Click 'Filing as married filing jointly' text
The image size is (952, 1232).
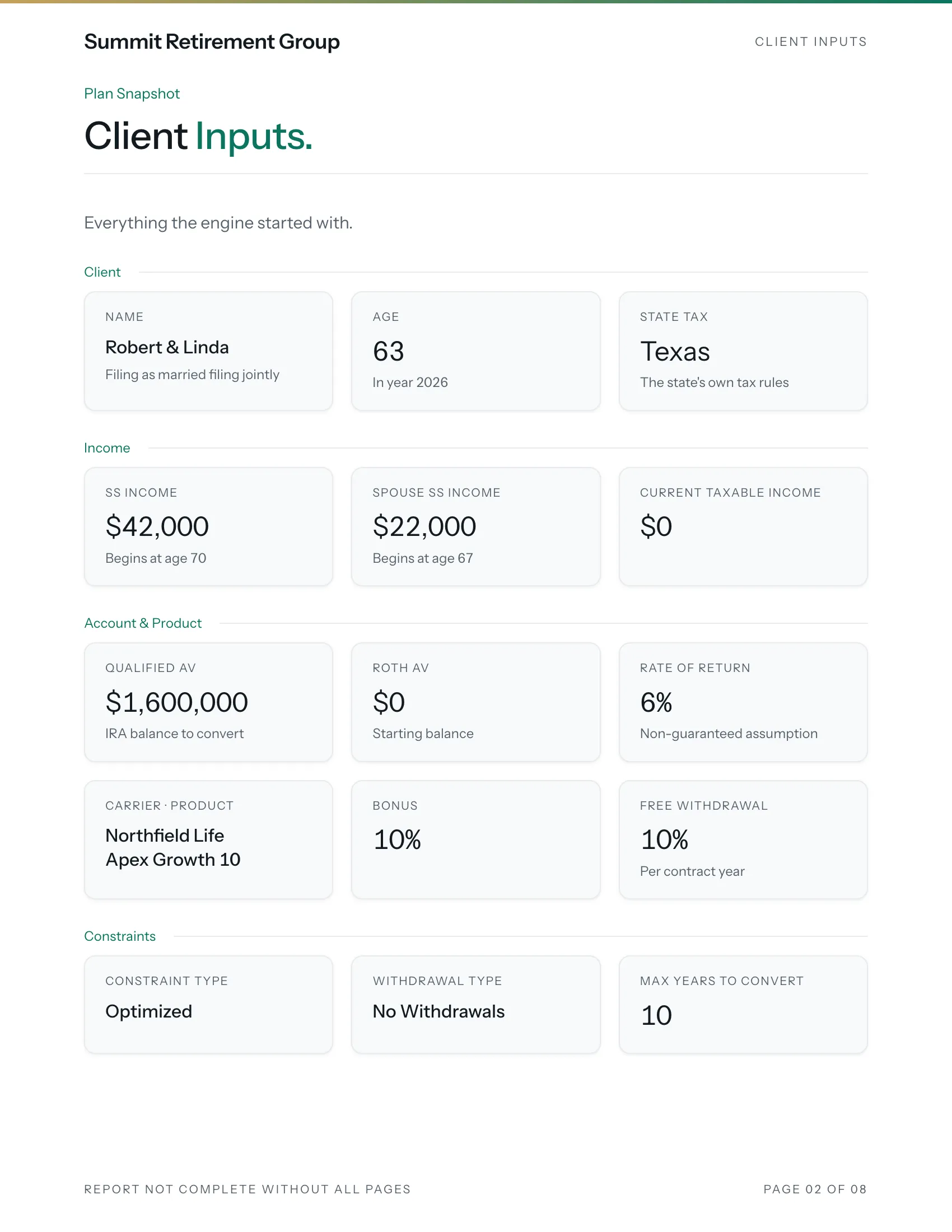[192, 375]
